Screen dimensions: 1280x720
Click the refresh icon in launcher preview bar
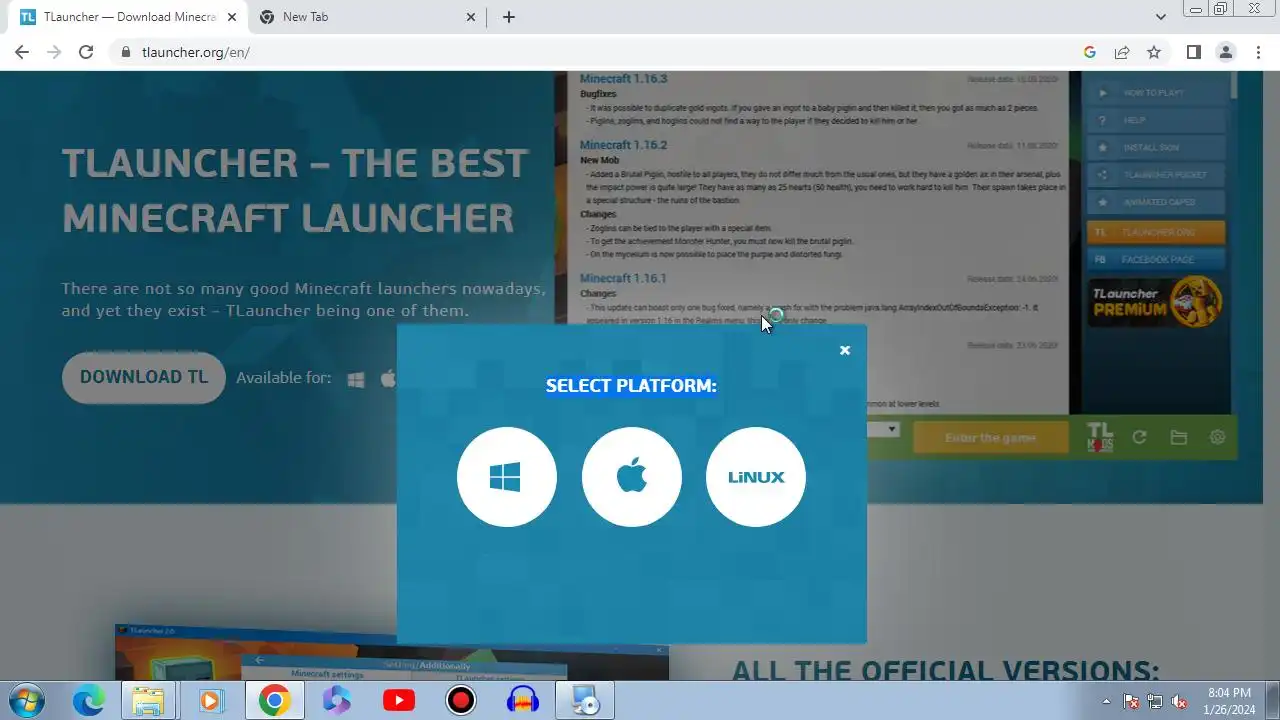pos(1139,437)
